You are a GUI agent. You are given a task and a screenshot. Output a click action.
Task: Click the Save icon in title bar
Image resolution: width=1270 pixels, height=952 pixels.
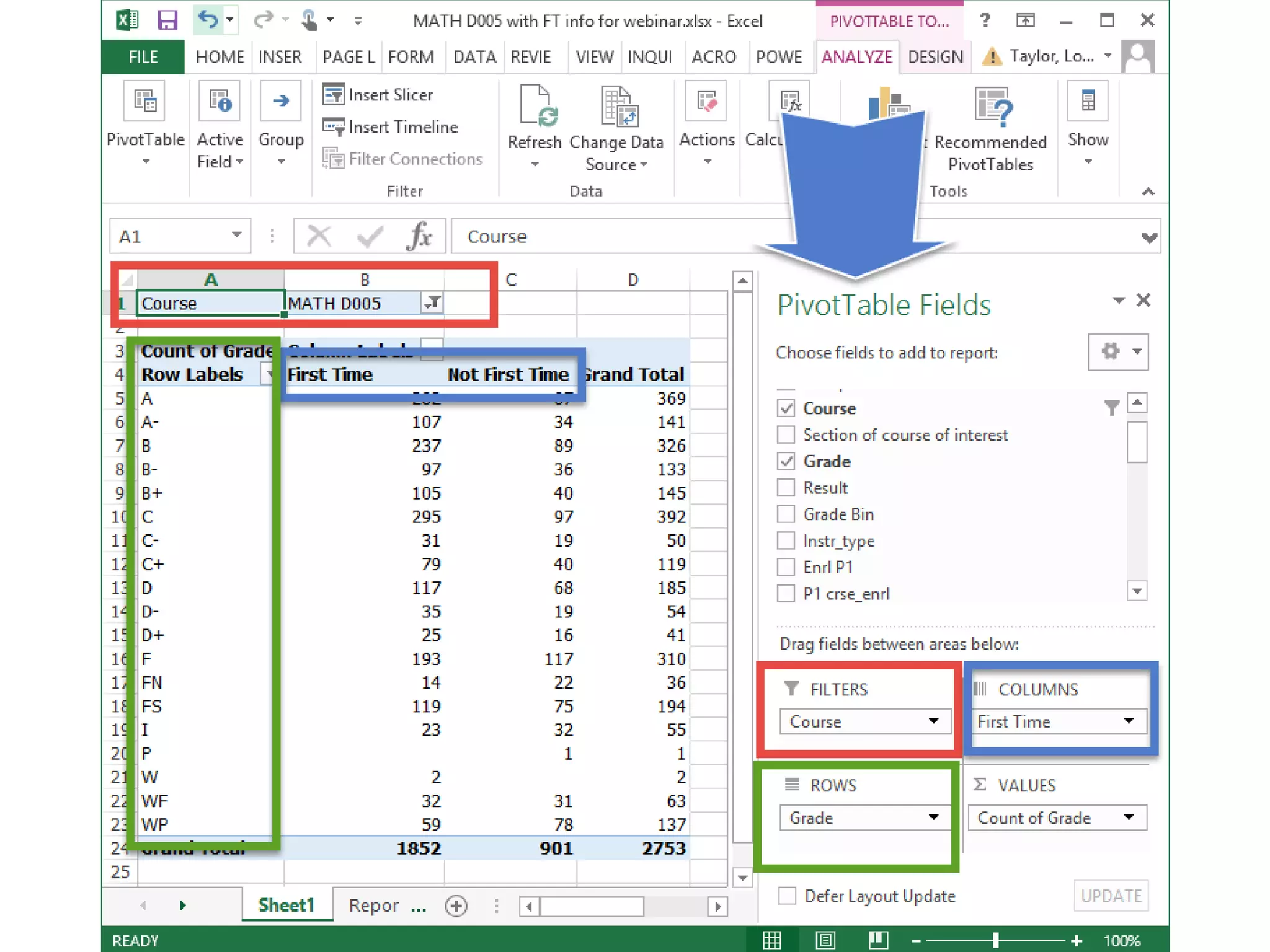[x=167, y=20]
